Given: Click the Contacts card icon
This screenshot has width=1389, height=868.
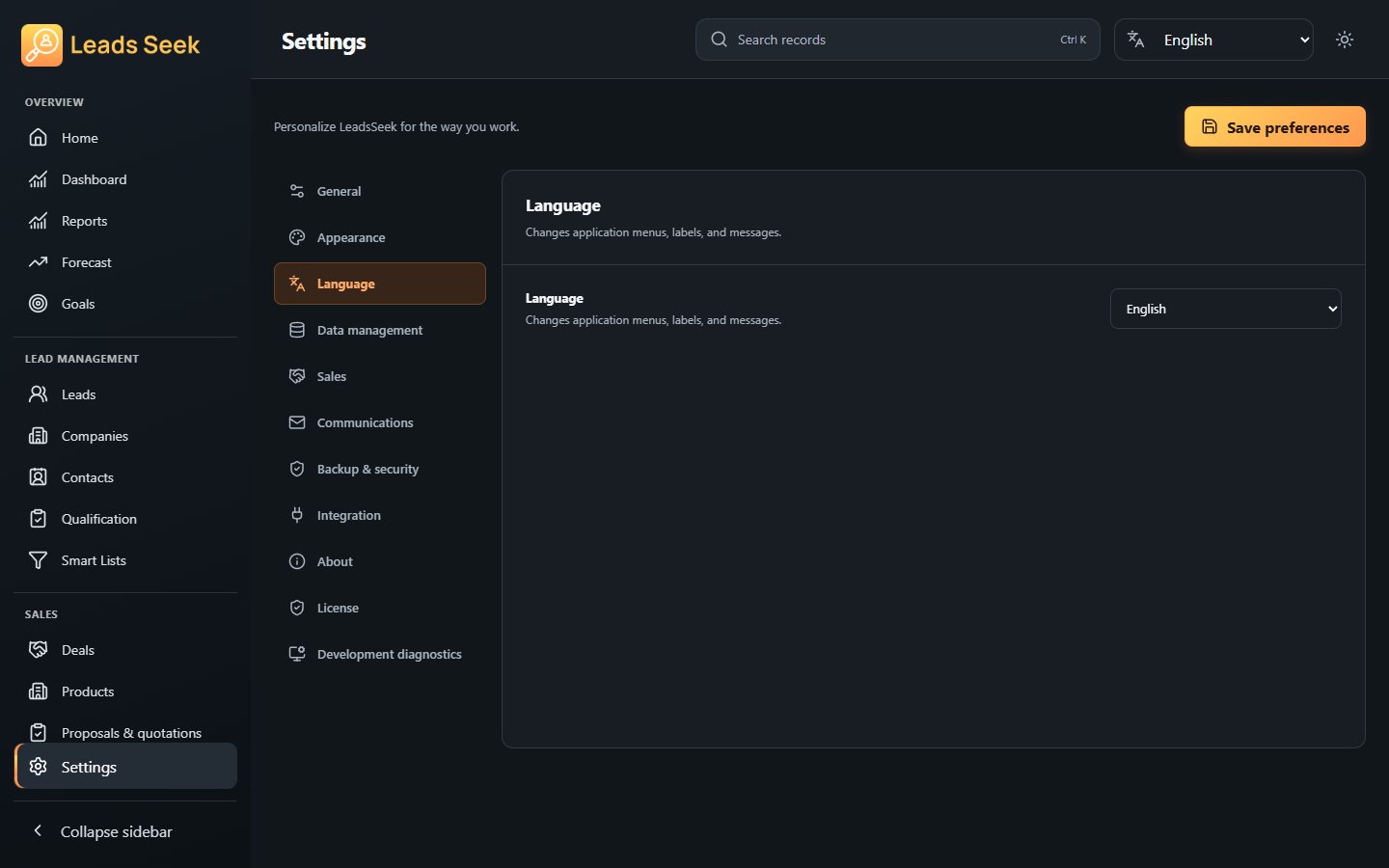Looking at the screenshot, I should [39, 477].
